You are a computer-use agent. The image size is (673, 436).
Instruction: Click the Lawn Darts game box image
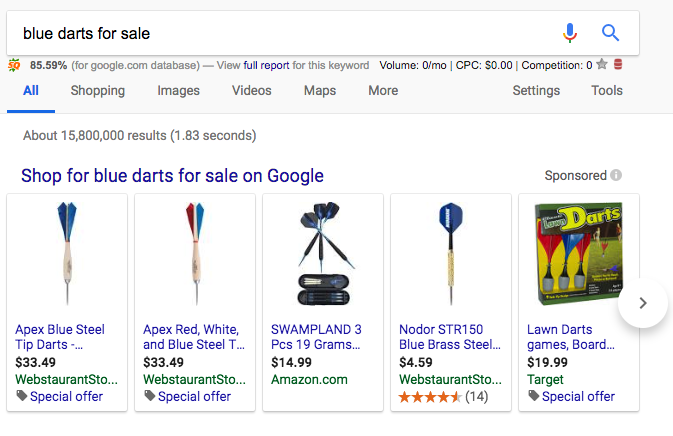(579, 254)
